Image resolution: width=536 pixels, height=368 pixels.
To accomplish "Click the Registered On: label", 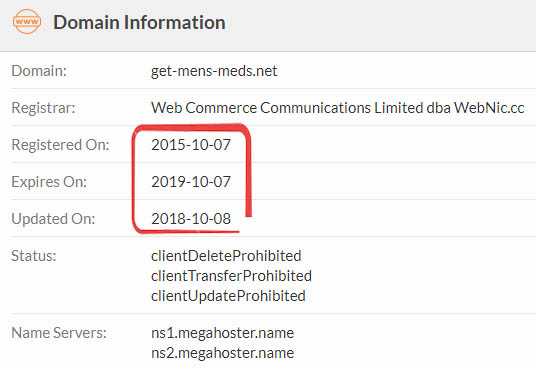I will tap(61, 145).
